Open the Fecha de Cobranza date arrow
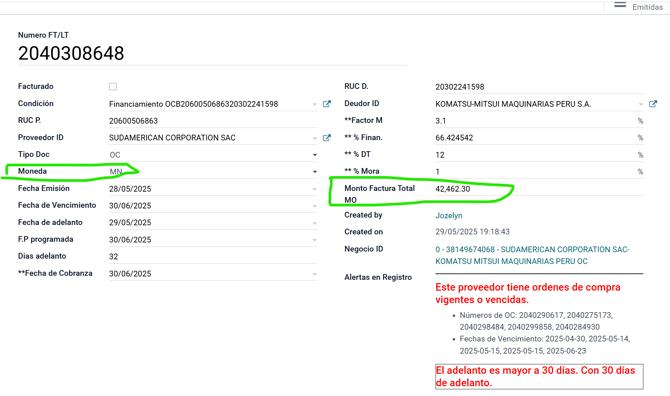This screenshot has height=396, width=670. 314,274
